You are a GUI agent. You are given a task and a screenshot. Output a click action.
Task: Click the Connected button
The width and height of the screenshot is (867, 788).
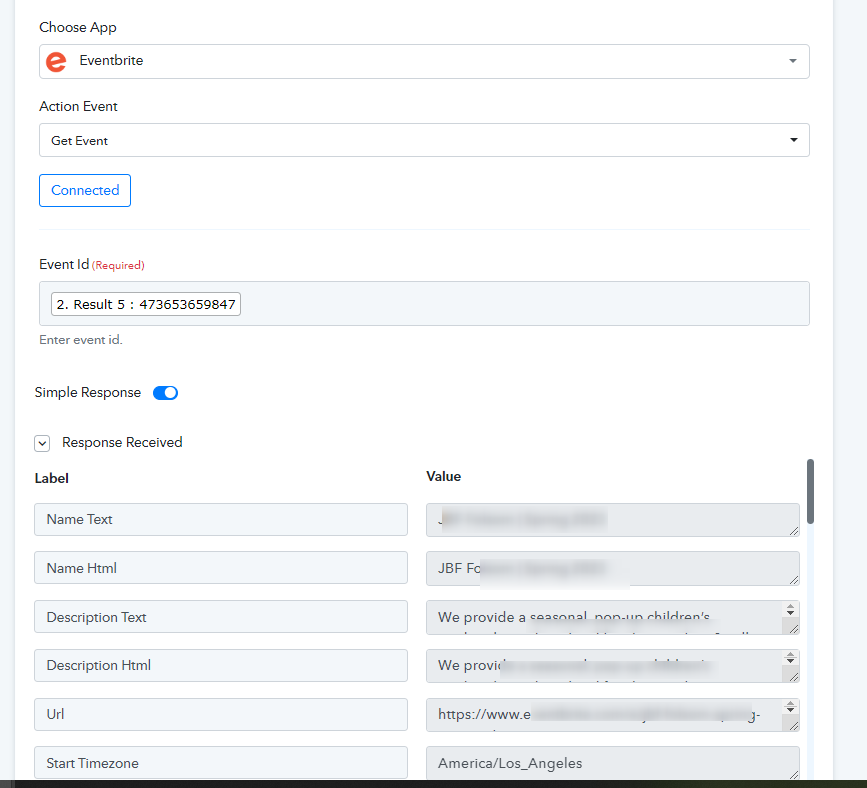tap(85, 191)
